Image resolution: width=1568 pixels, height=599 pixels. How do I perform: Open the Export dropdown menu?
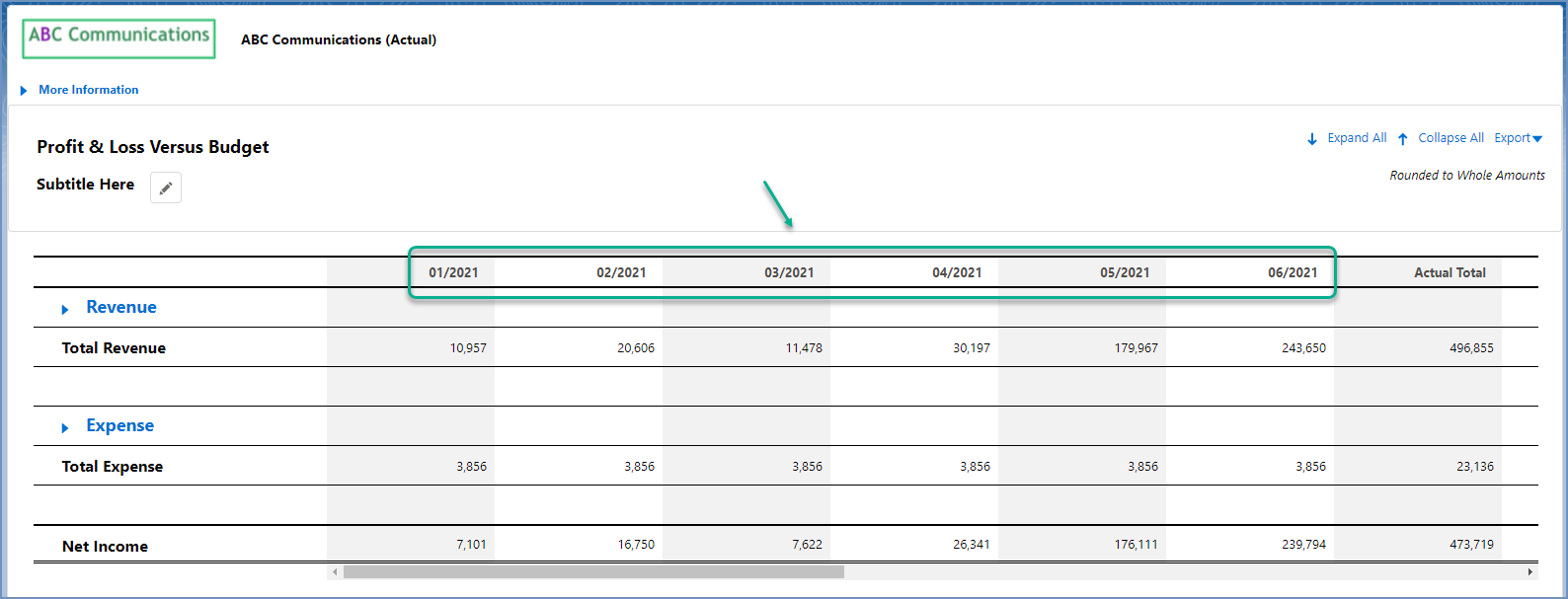pyautogui.click(x=1518, y=138)
